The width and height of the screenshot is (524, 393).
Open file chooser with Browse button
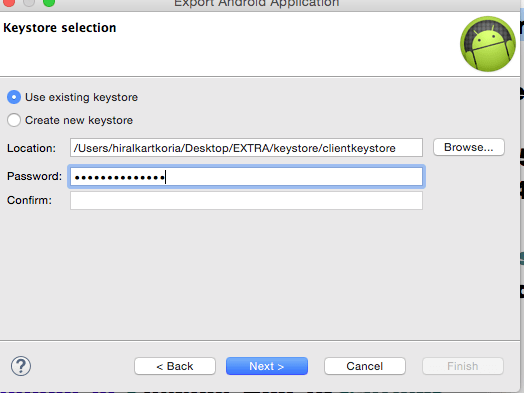click(x=469, y=147)
